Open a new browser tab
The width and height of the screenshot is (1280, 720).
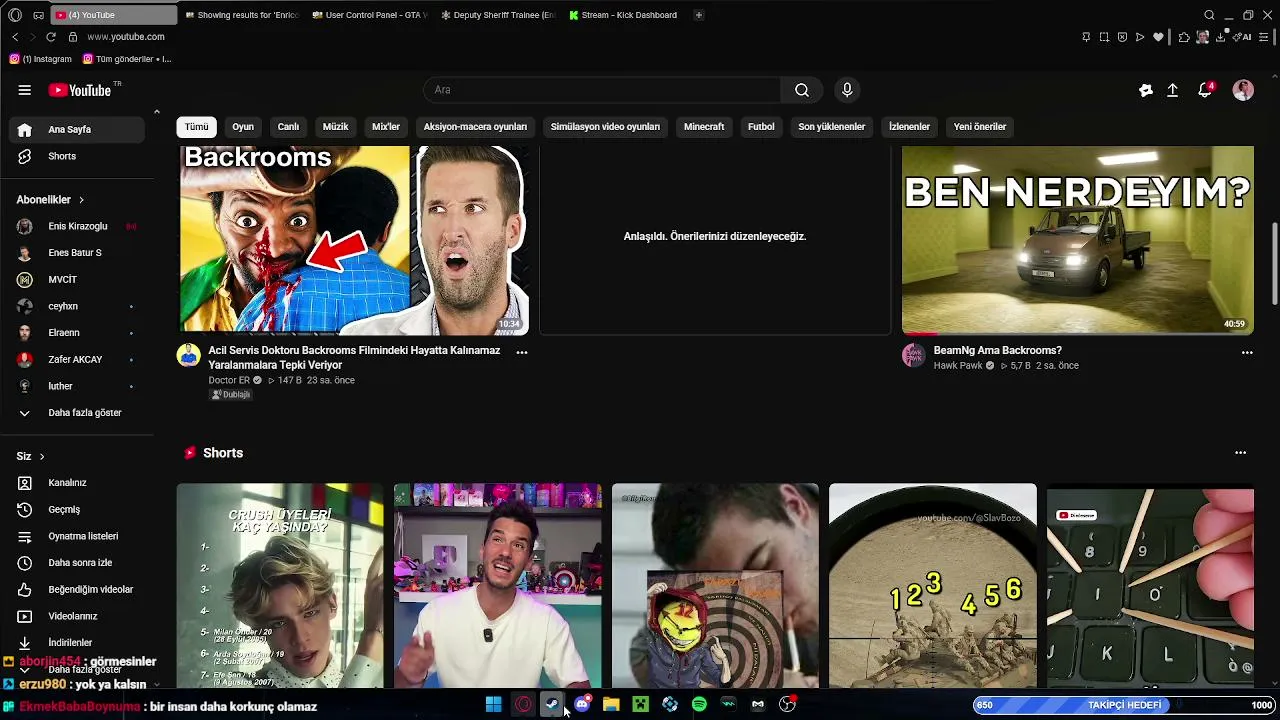pos(698,15)
